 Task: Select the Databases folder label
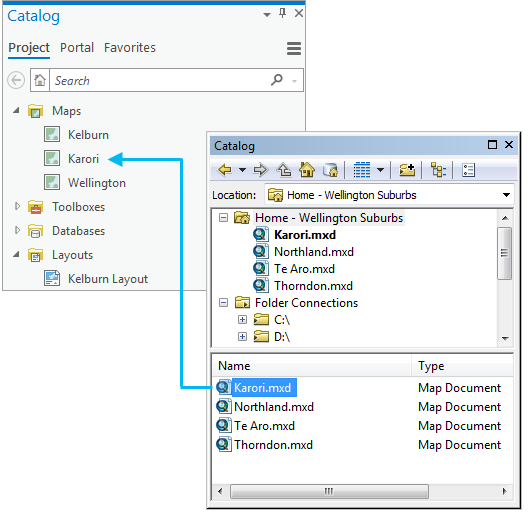pyautogui.click(x=78, y=231)
